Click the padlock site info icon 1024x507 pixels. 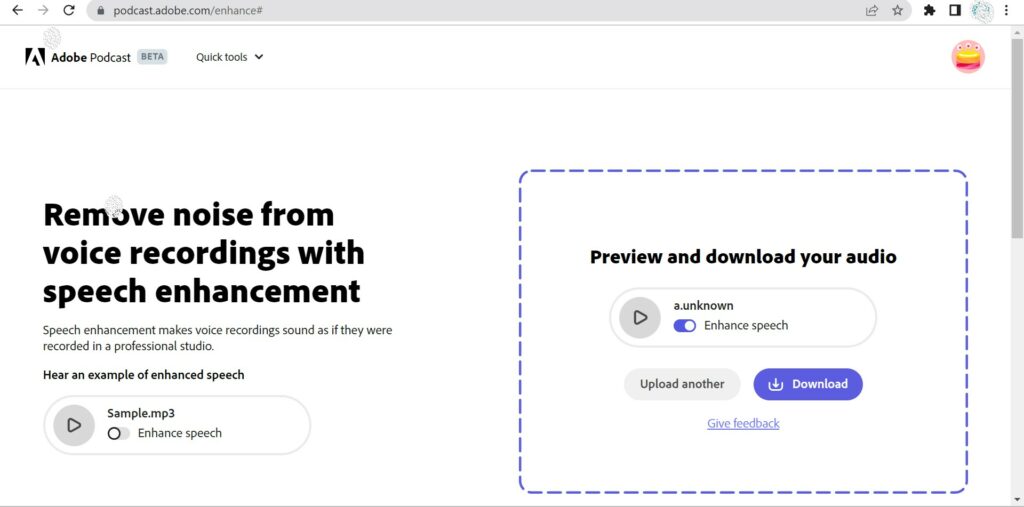[101, 10]
